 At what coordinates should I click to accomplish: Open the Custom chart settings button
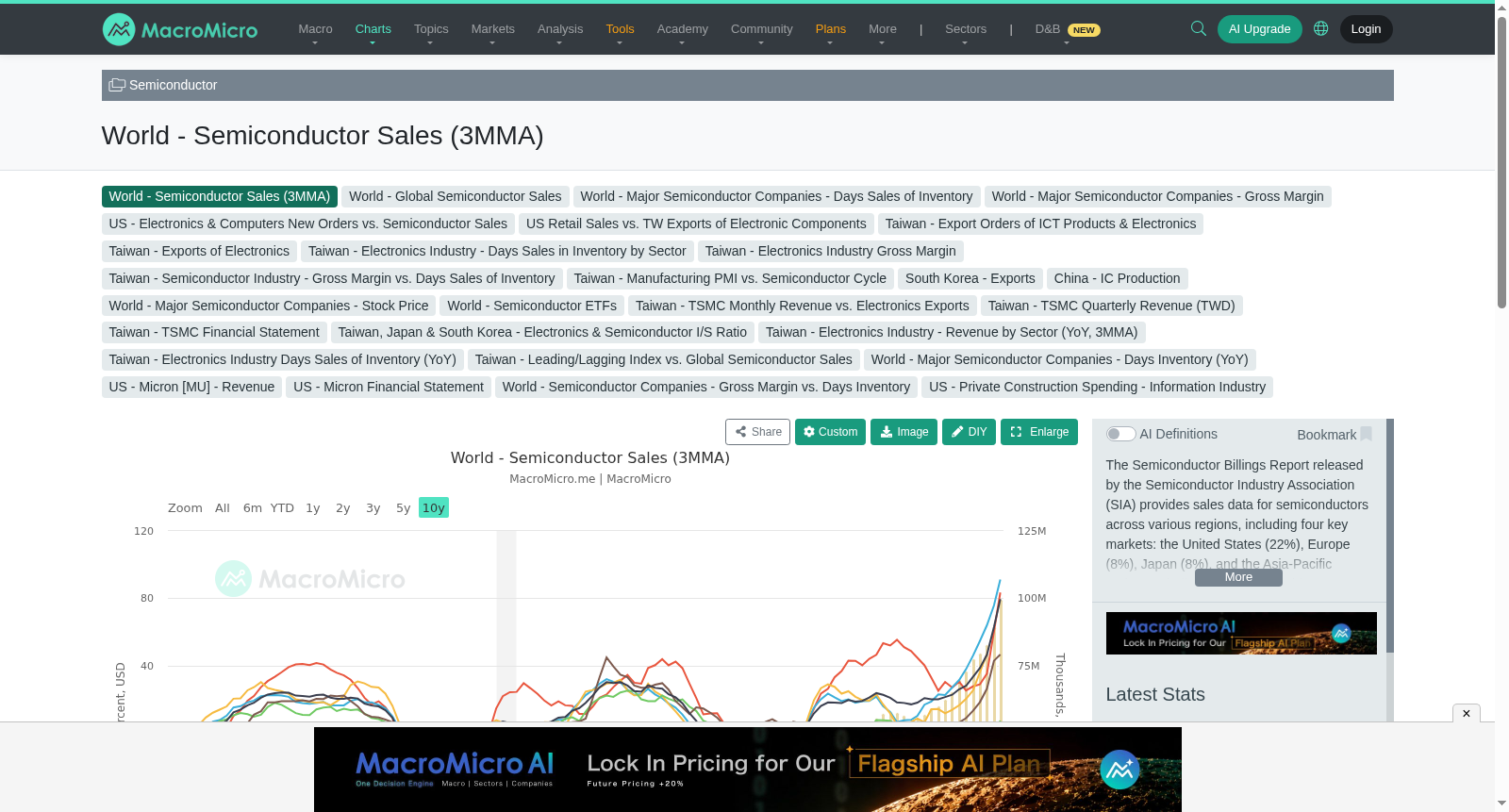[x=830, y=432]
